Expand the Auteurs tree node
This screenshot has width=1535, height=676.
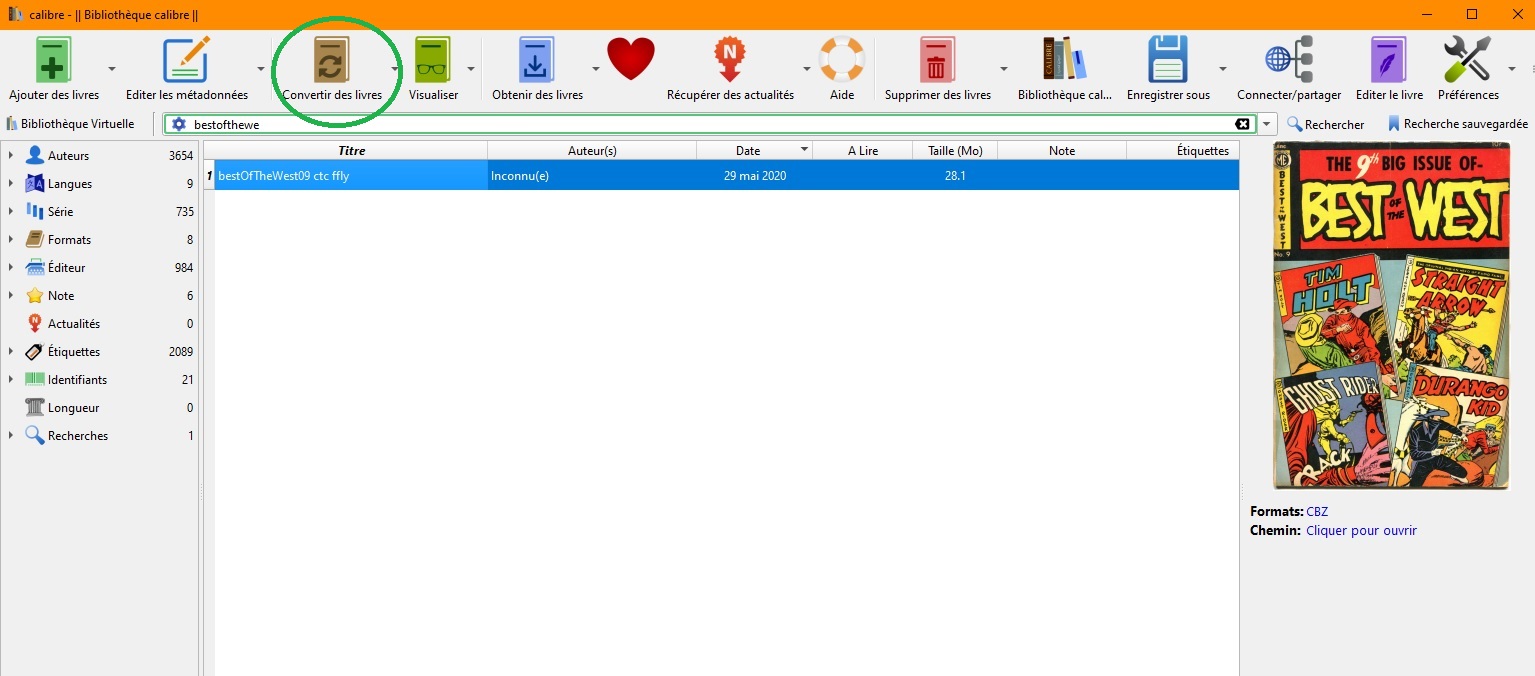click(x=11, y=156)
